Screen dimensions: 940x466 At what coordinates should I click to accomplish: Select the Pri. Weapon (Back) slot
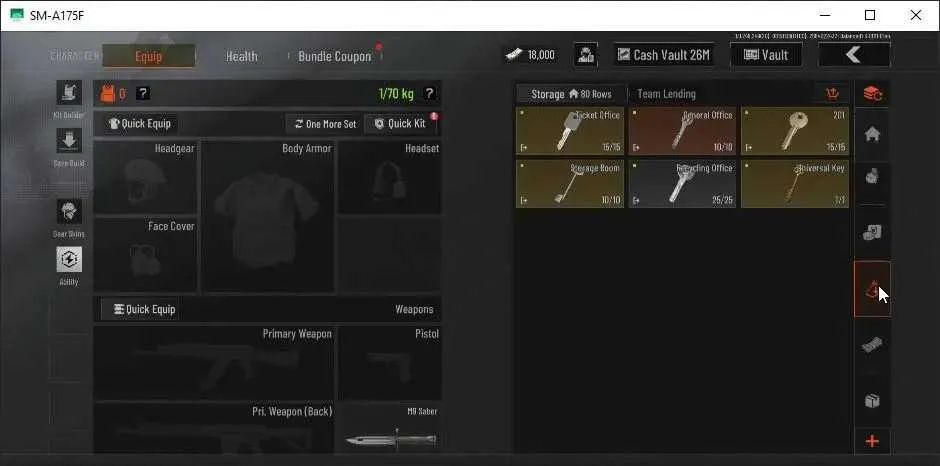tap(215, 428)
